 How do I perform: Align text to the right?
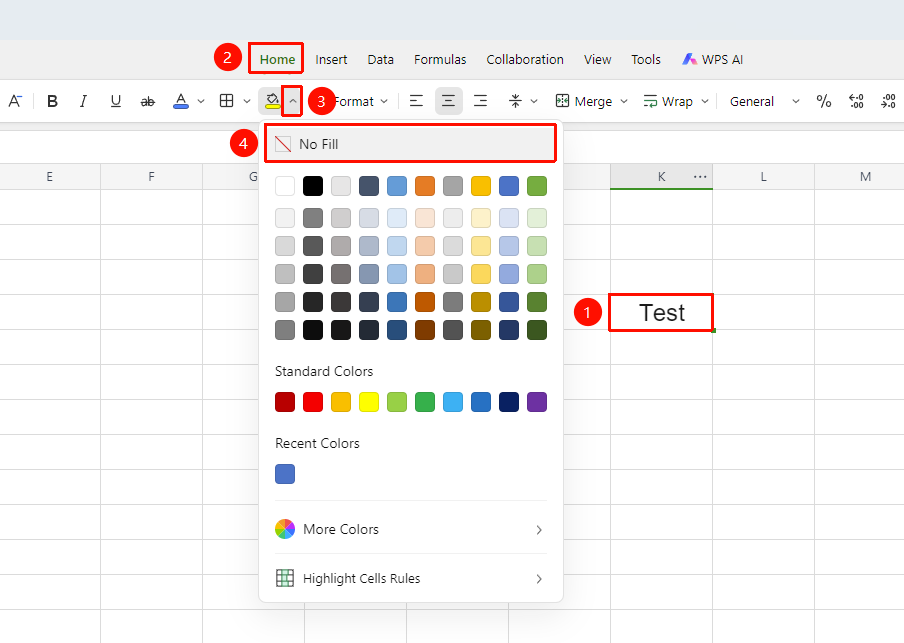(480, 101)
